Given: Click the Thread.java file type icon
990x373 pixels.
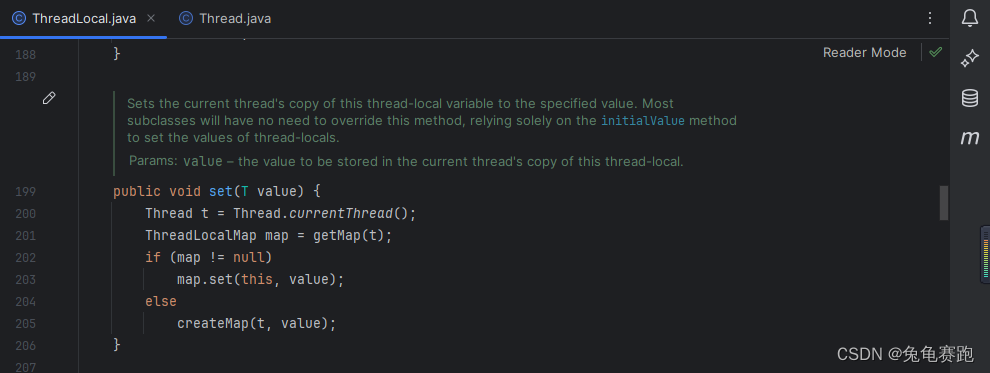Looking at the screenshot, I should (x=186, y=18).
